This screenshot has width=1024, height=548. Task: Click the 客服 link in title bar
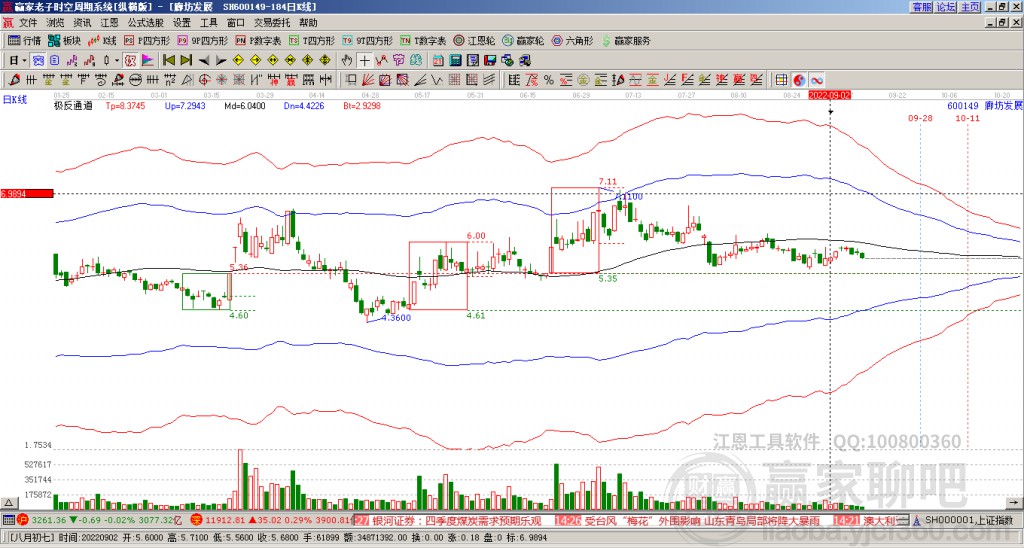[921, 7]
